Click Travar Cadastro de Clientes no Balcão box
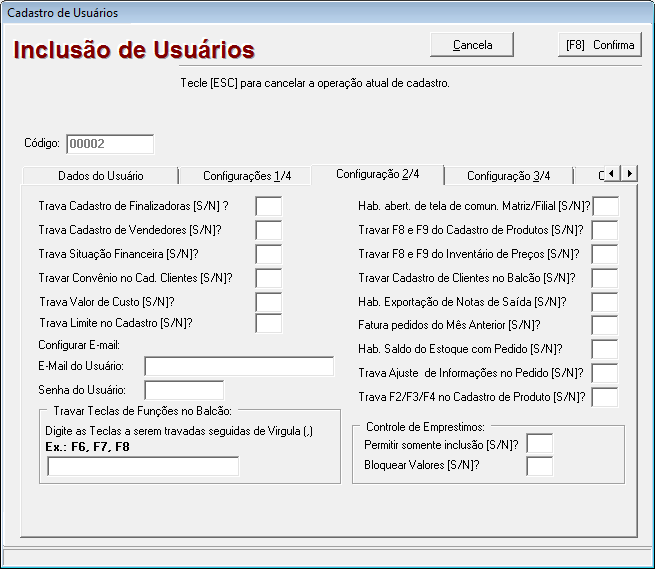Screen dimensions: 655x569 pyautogui.click(x=605, y=278)
